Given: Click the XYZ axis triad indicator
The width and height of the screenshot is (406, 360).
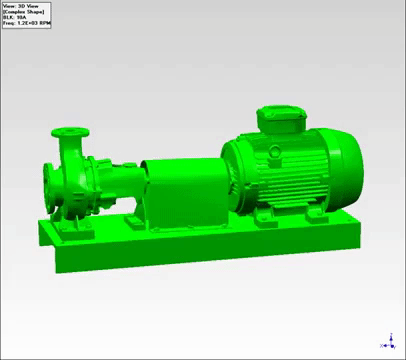Looking at the screenshot, I should [x=388, y=342].
